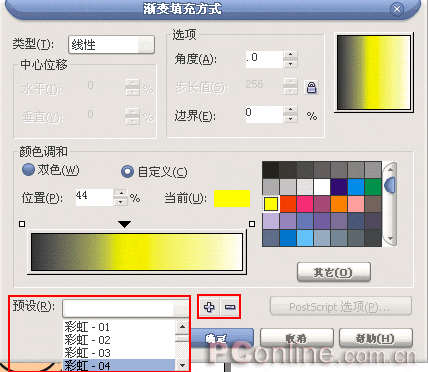Click the 帮助(H) help button

tap(376, 339)
